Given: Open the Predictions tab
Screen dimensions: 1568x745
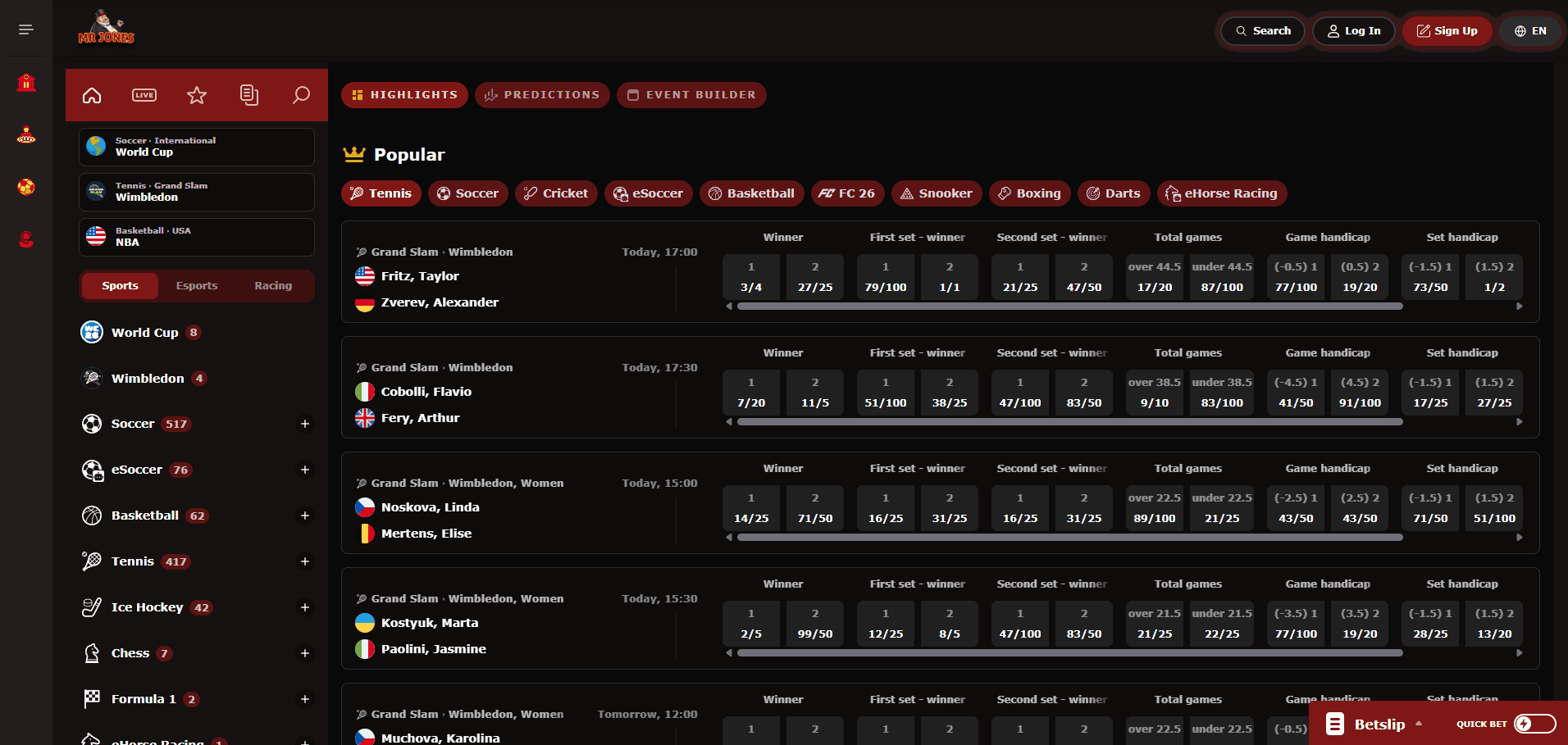Looking at the screenshot, I should (542, 95).
